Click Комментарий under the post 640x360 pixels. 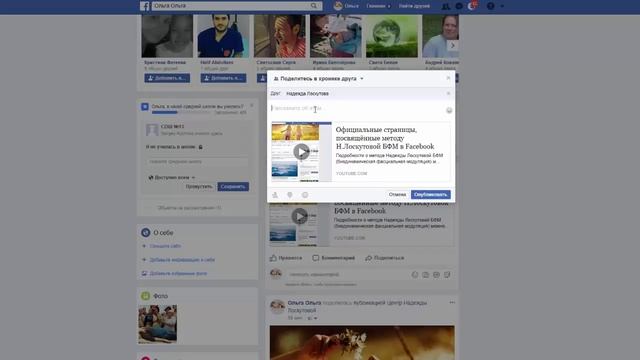click(333, 258)
